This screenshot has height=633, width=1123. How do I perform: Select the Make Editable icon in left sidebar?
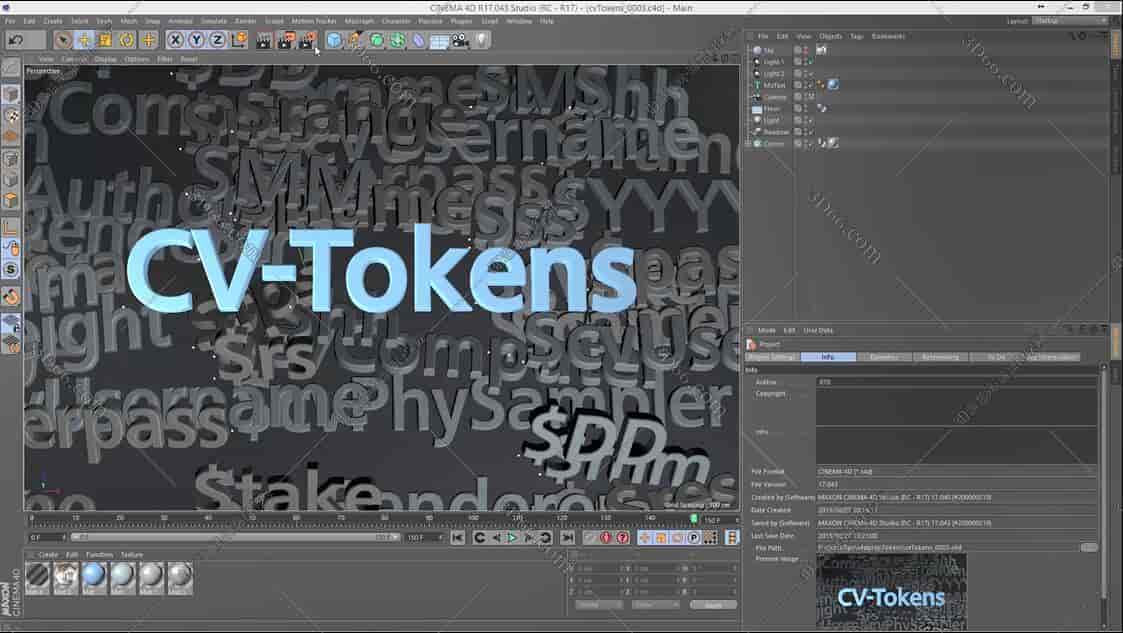coord(11,95)
